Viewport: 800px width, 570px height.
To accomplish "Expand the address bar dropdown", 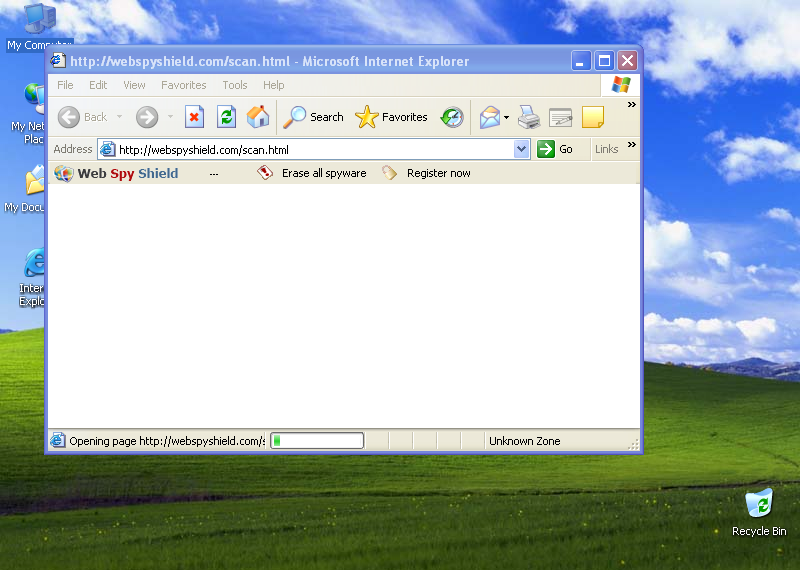I will 521,150.
